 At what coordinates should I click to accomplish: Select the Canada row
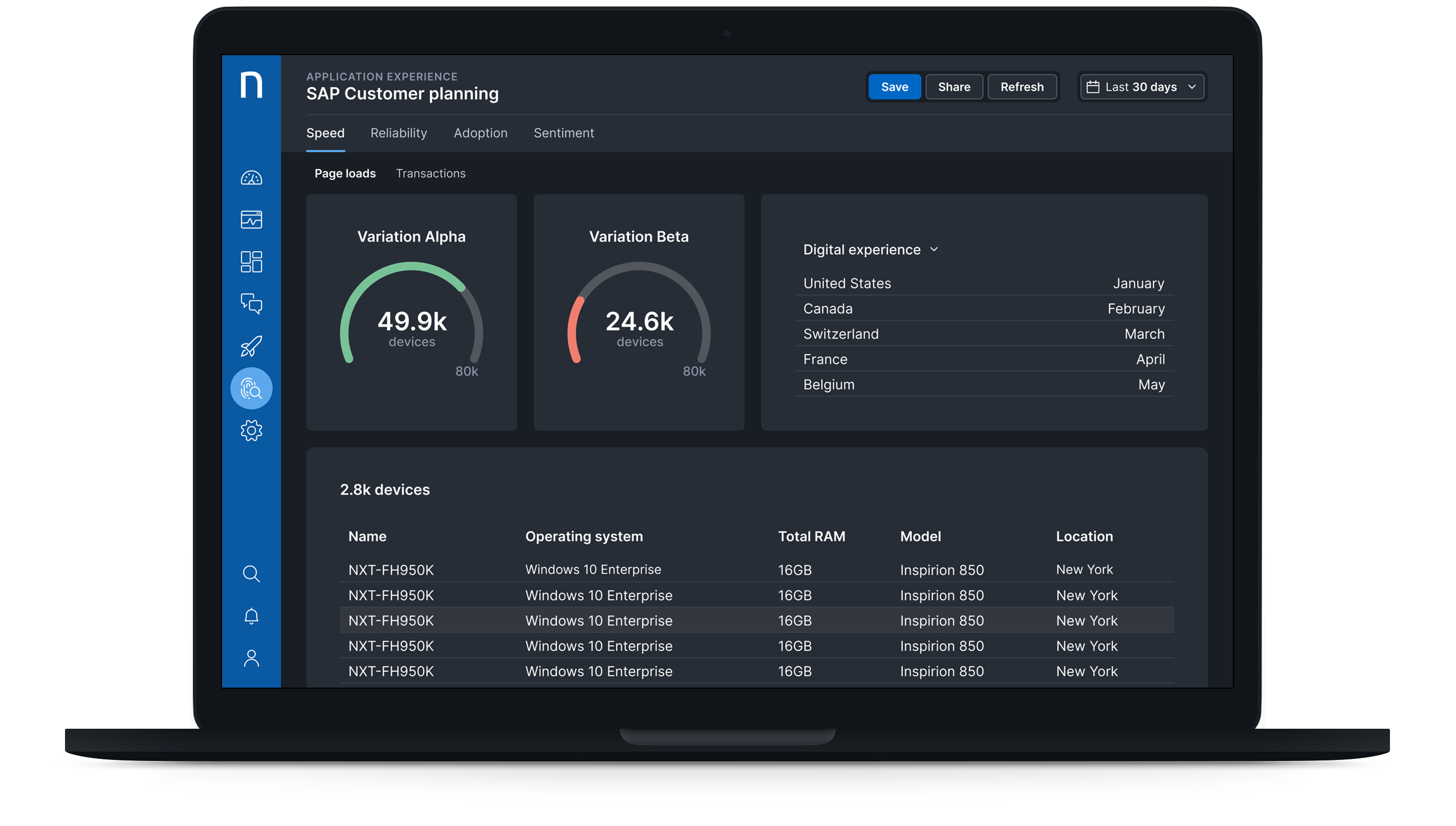(x=984, y=308)
